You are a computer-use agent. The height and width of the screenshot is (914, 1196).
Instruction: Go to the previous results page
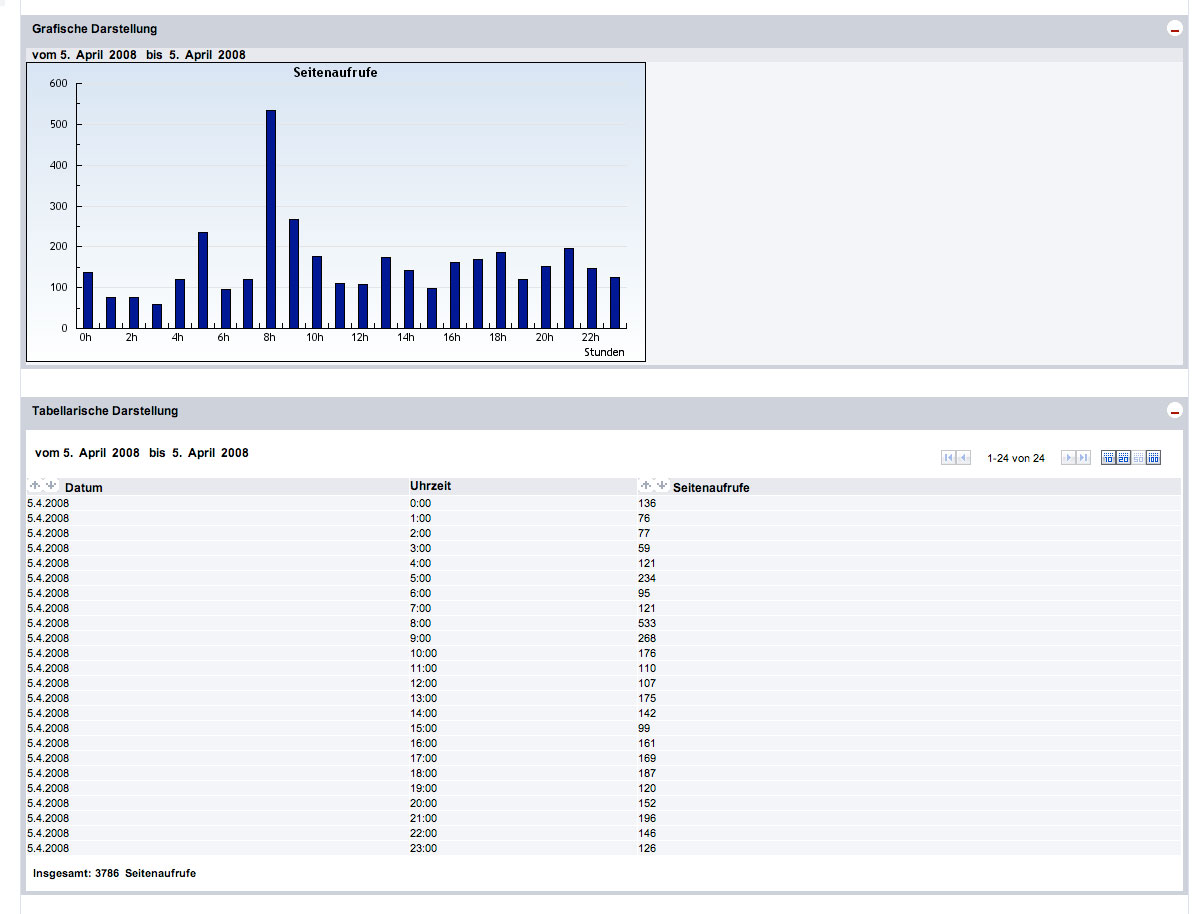(x=964, y=458)
